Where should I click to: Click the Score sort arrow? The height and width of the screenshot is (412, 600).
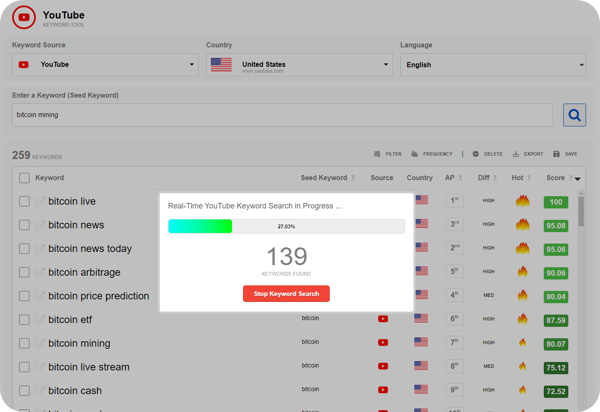point(578,179)
